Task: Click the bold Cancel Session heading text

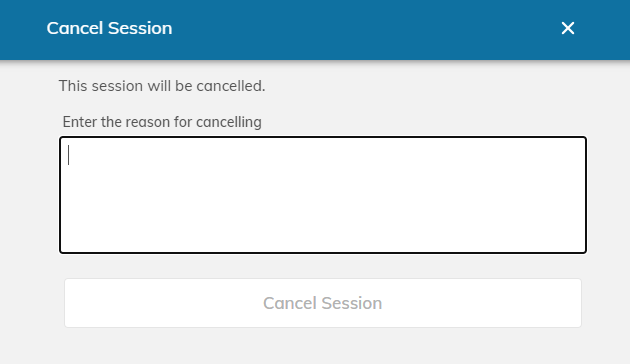Action: [x=109, y=28]
